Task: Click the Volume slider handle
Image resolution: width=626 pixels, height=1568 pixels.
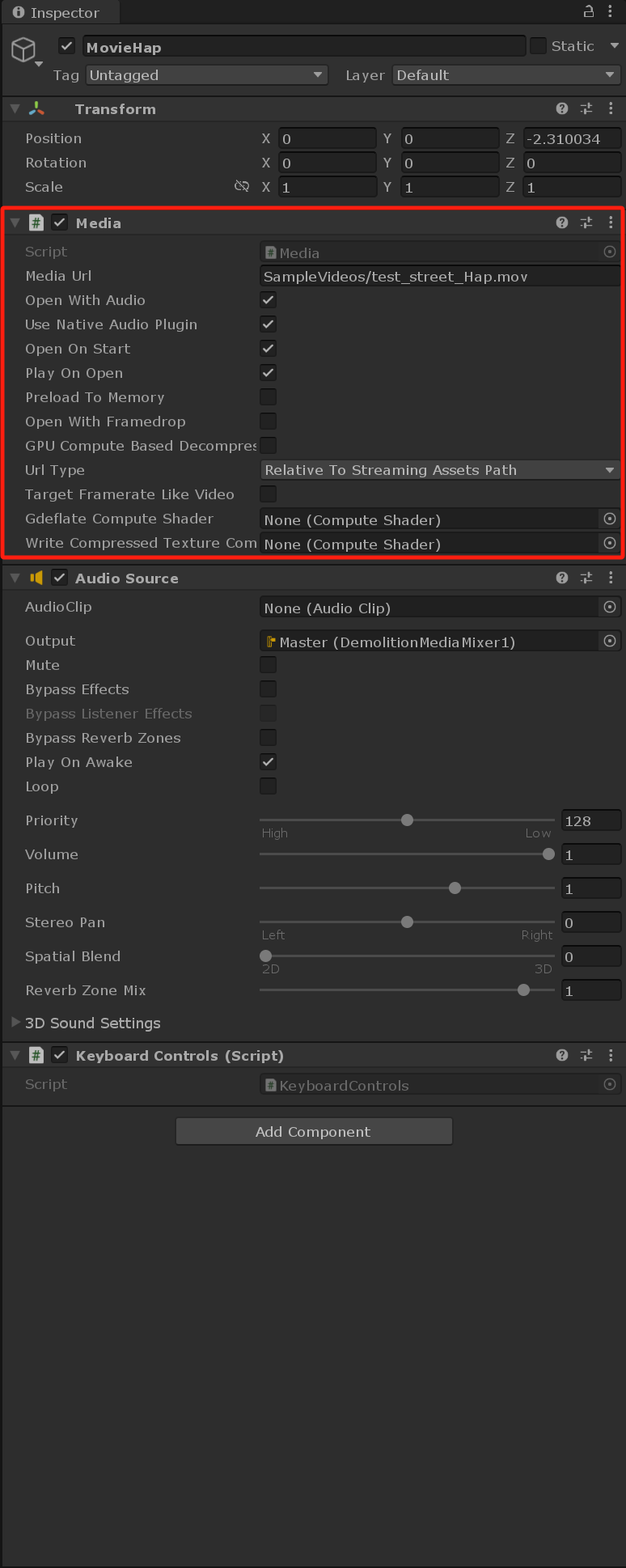Action: pyautogui.click(x=549, y=854)
